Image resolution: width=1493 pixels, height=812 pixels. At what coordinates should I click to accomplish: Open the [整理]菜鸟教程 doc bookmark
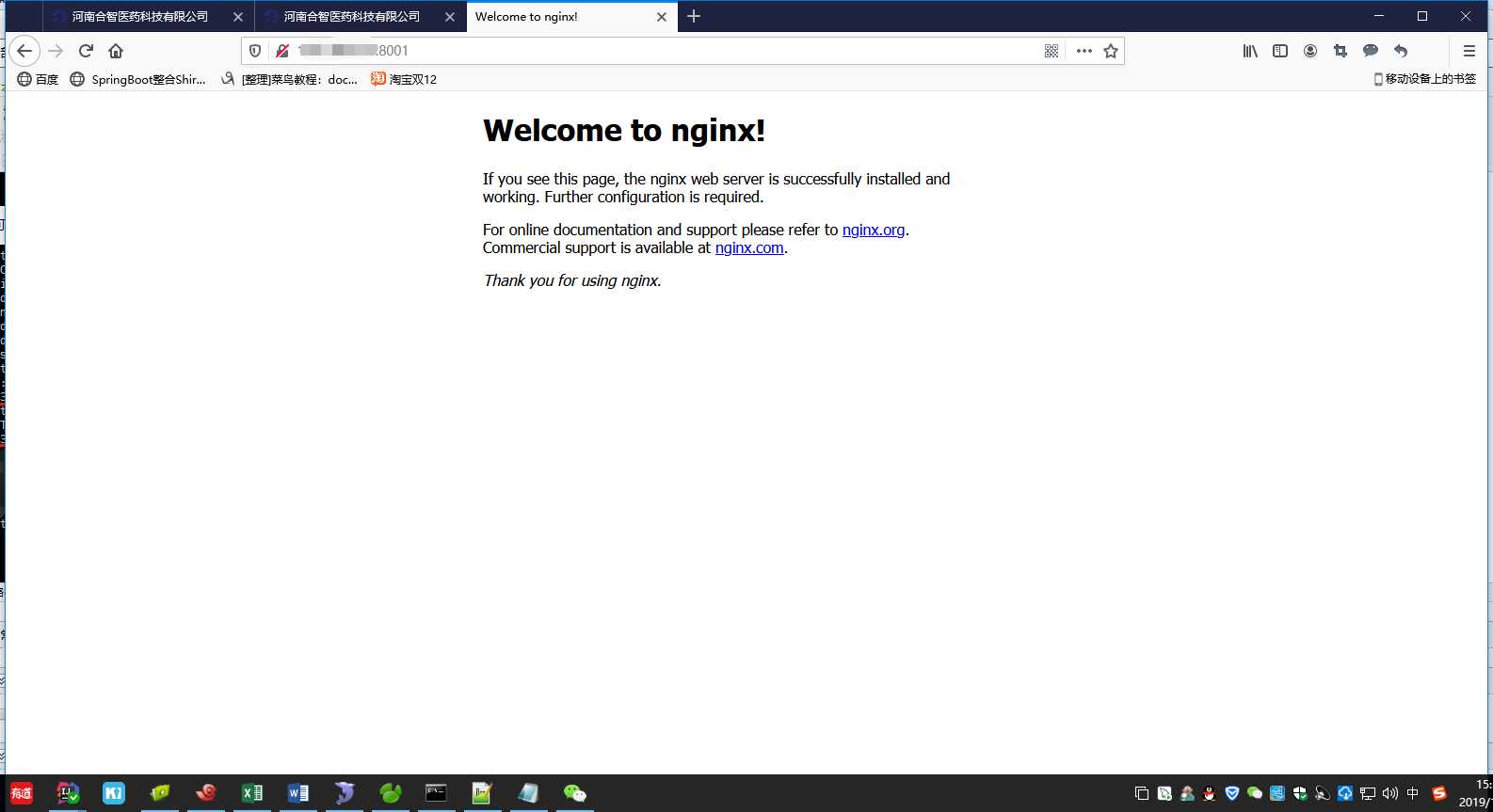click(289, 79)
